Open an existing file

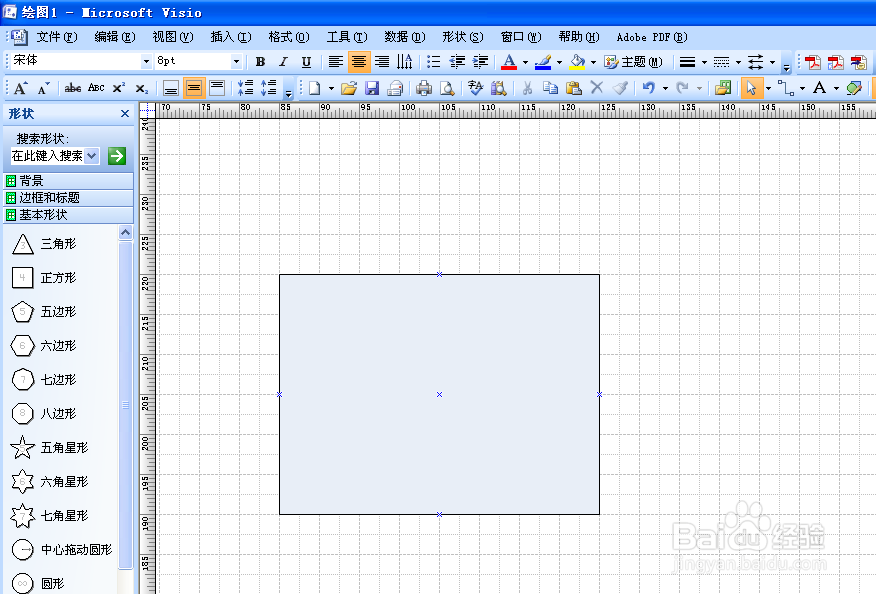(x=349, y=88)
